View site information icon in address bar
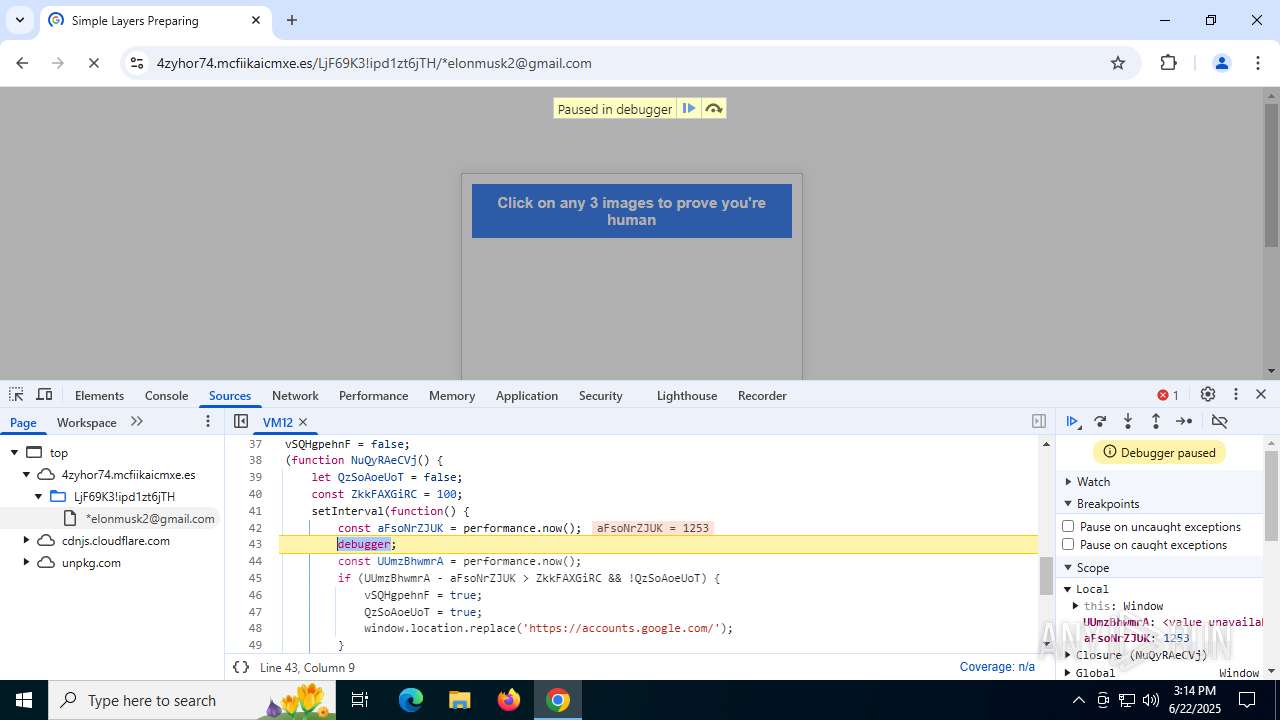The height and width of the screenshot is (720, 1280). coord(137,63)
